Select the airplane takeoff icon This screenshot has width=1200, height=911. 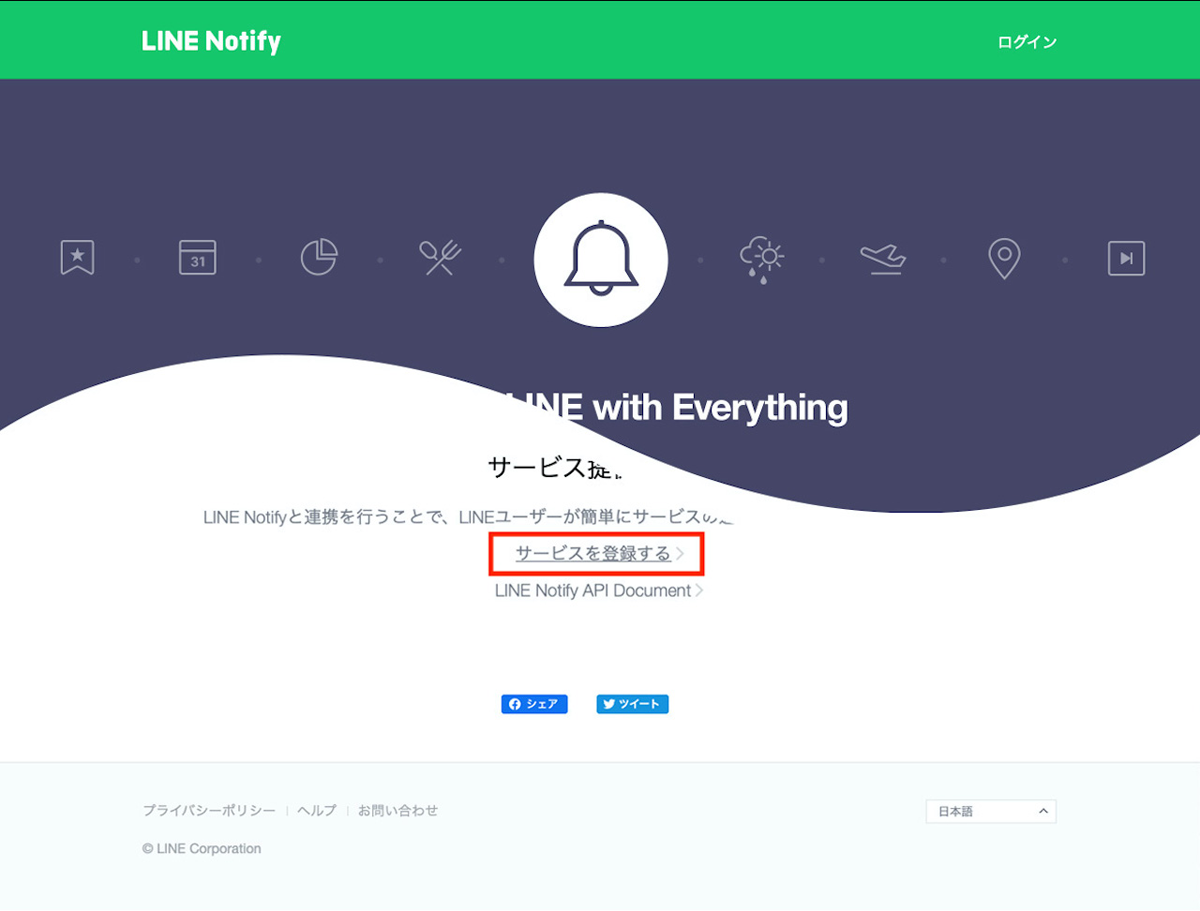pyautogui.click(x=883, y=259)
